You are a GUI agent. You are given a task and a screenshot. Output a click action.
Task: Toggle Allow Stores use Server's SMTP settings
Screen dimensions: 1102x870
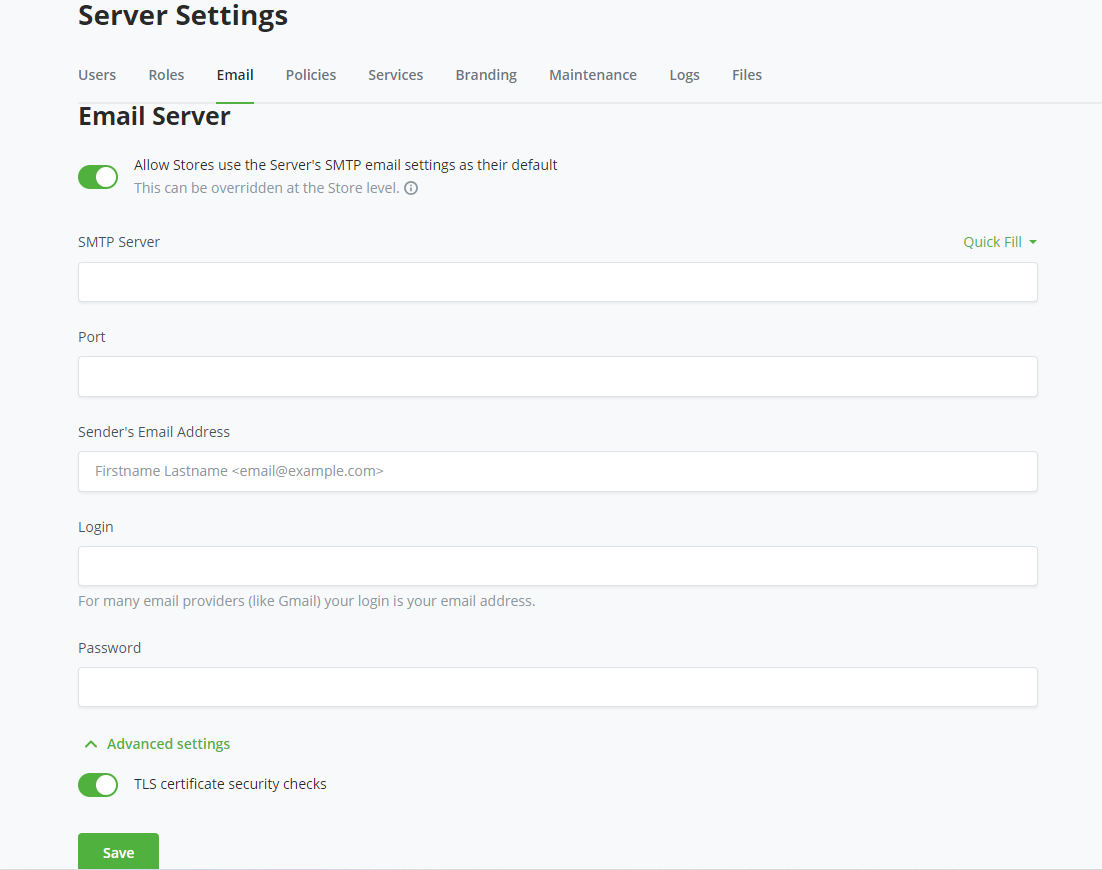(98, 177)
